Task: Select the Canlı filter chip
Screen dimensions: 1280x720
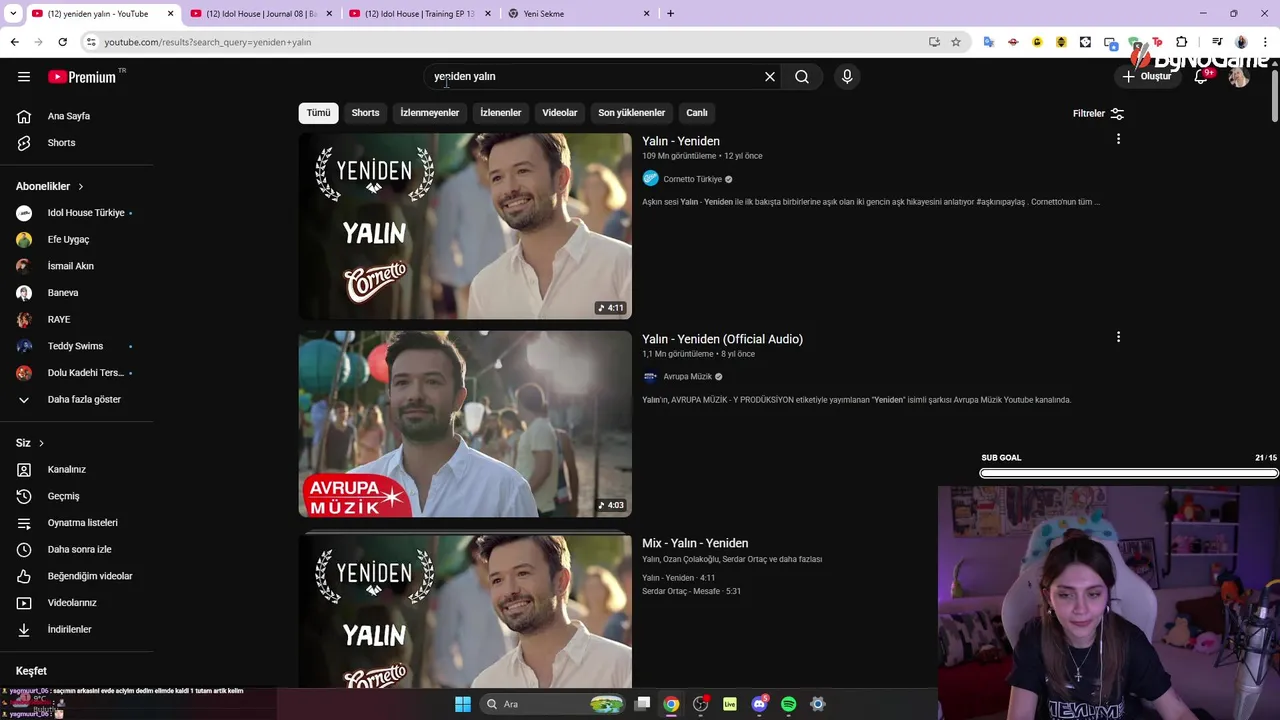Action: [697, 113]
